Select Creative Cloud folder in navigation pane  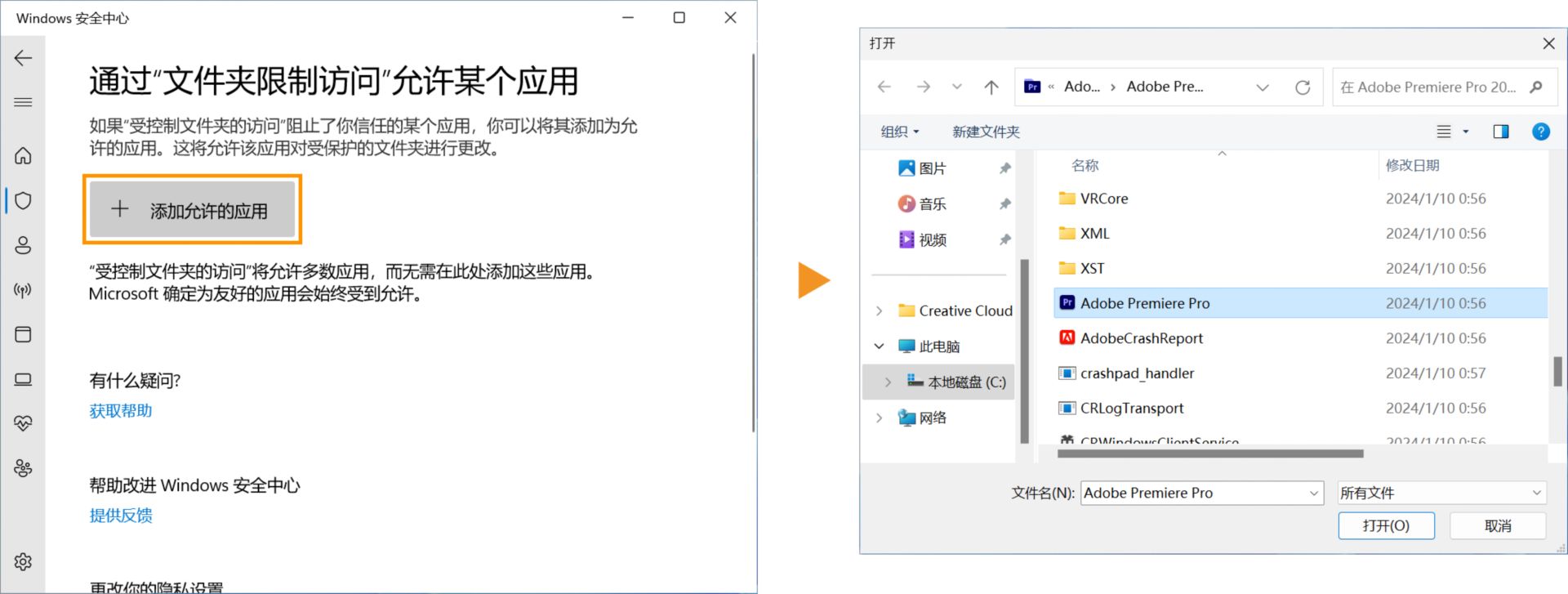point(955,310)
